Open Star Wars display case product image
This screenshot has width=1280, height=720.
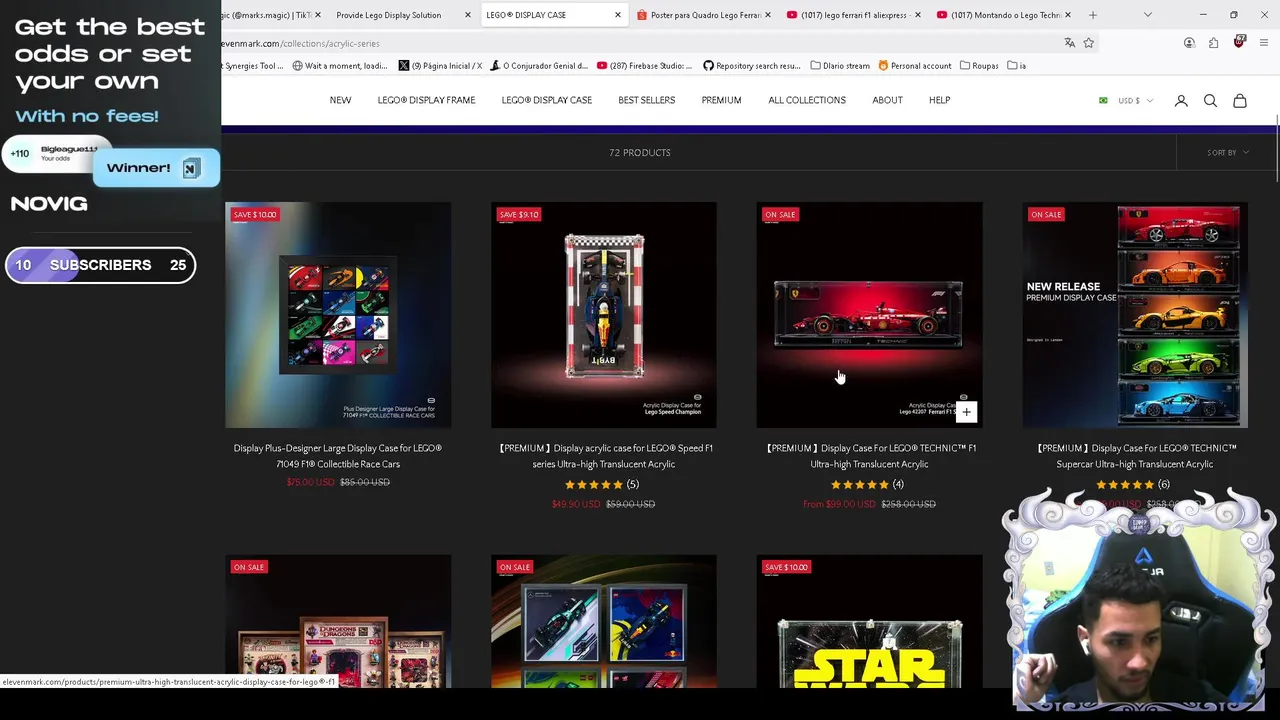click(869, 621)
